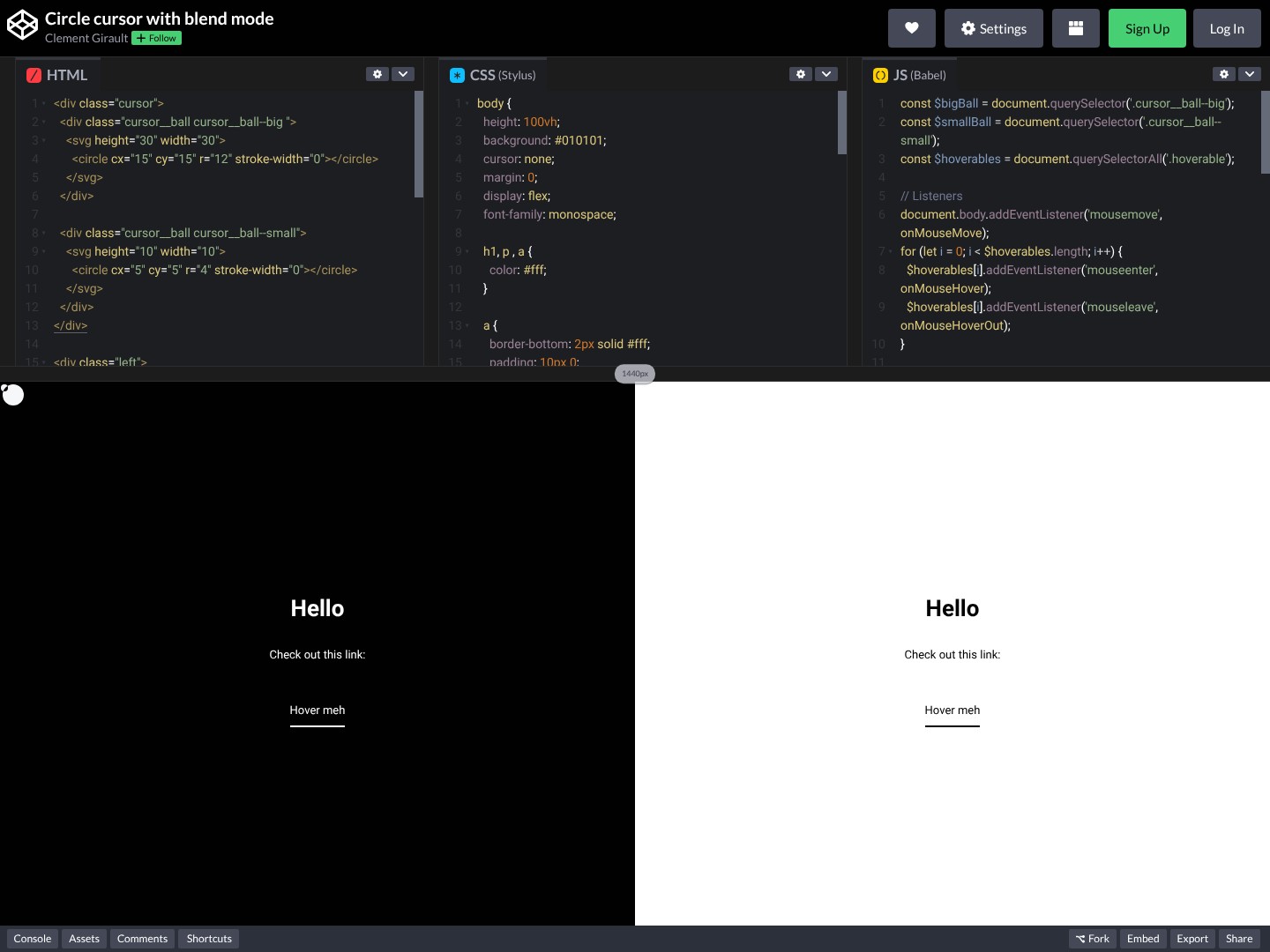The image size is (1270, 952).
Task: Click the red HTML panel icon
Action: [x=34, y=76]
